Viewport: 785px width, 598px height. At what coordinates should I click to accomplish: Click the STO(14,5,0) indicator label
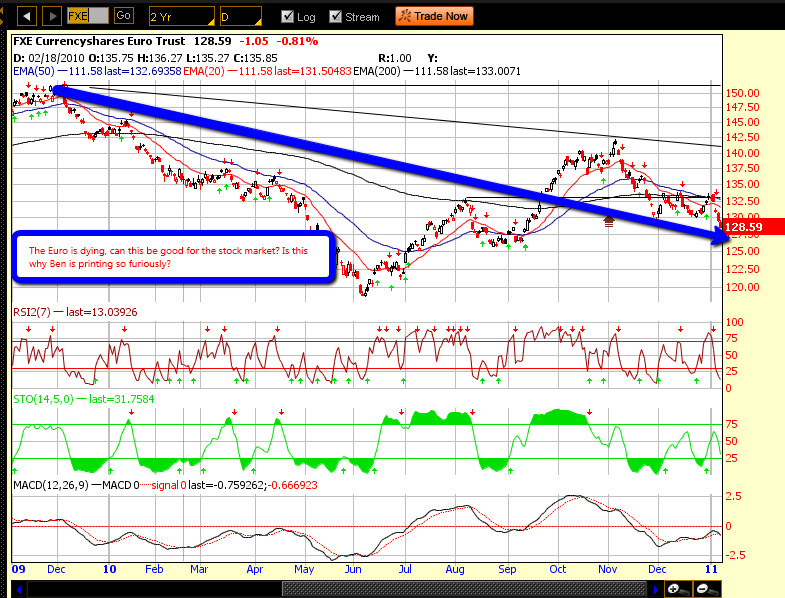(43, 399)
